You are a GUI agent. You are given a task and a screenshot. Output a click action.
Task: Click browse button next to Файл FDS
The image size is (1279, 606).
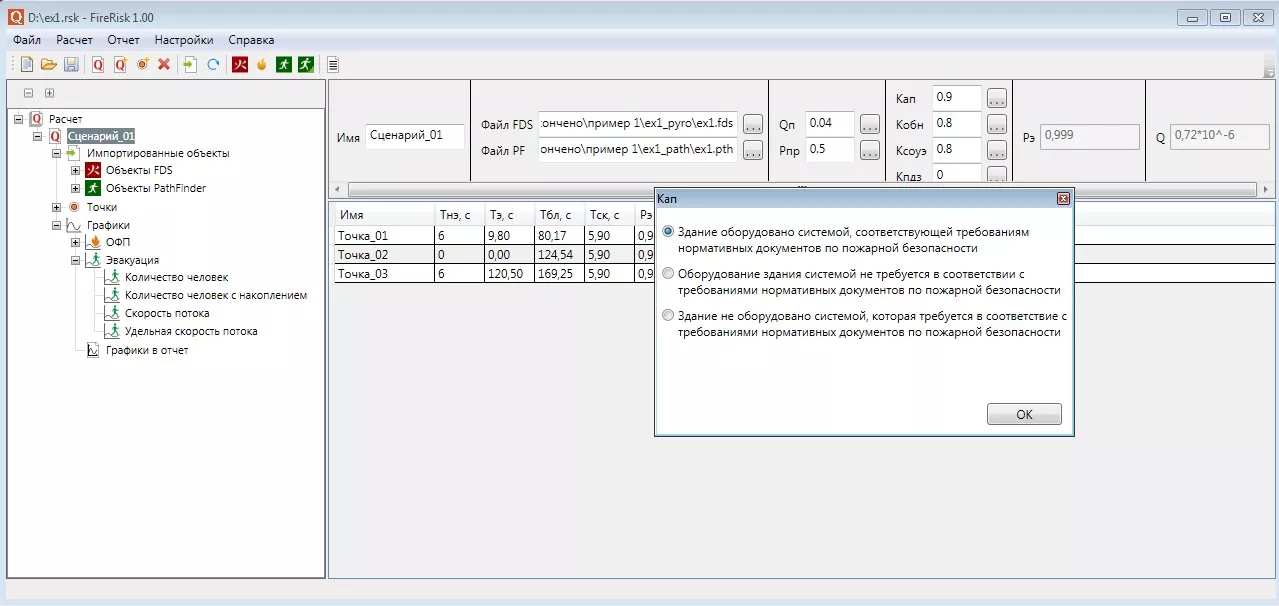point(753,125)
